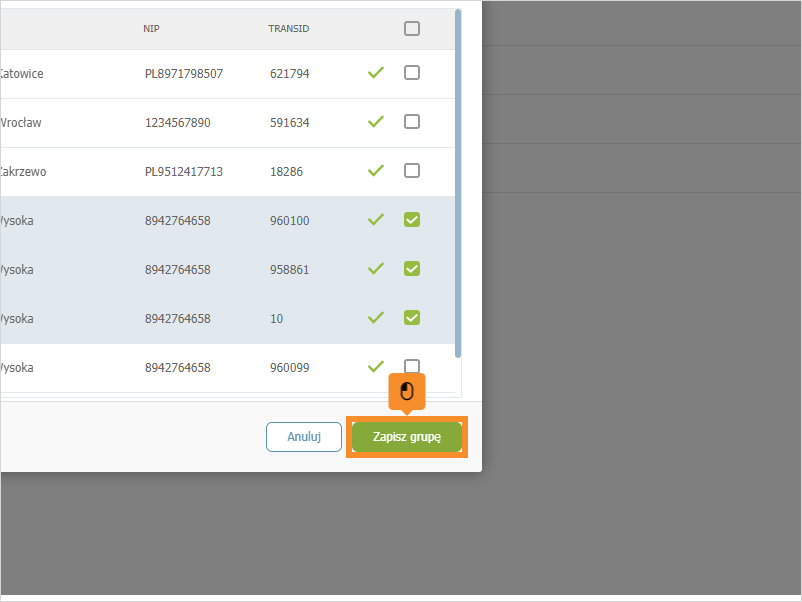Select NIP value PL9512417713
The width and height of the screenshot is (802, 602).
point(184,172)
